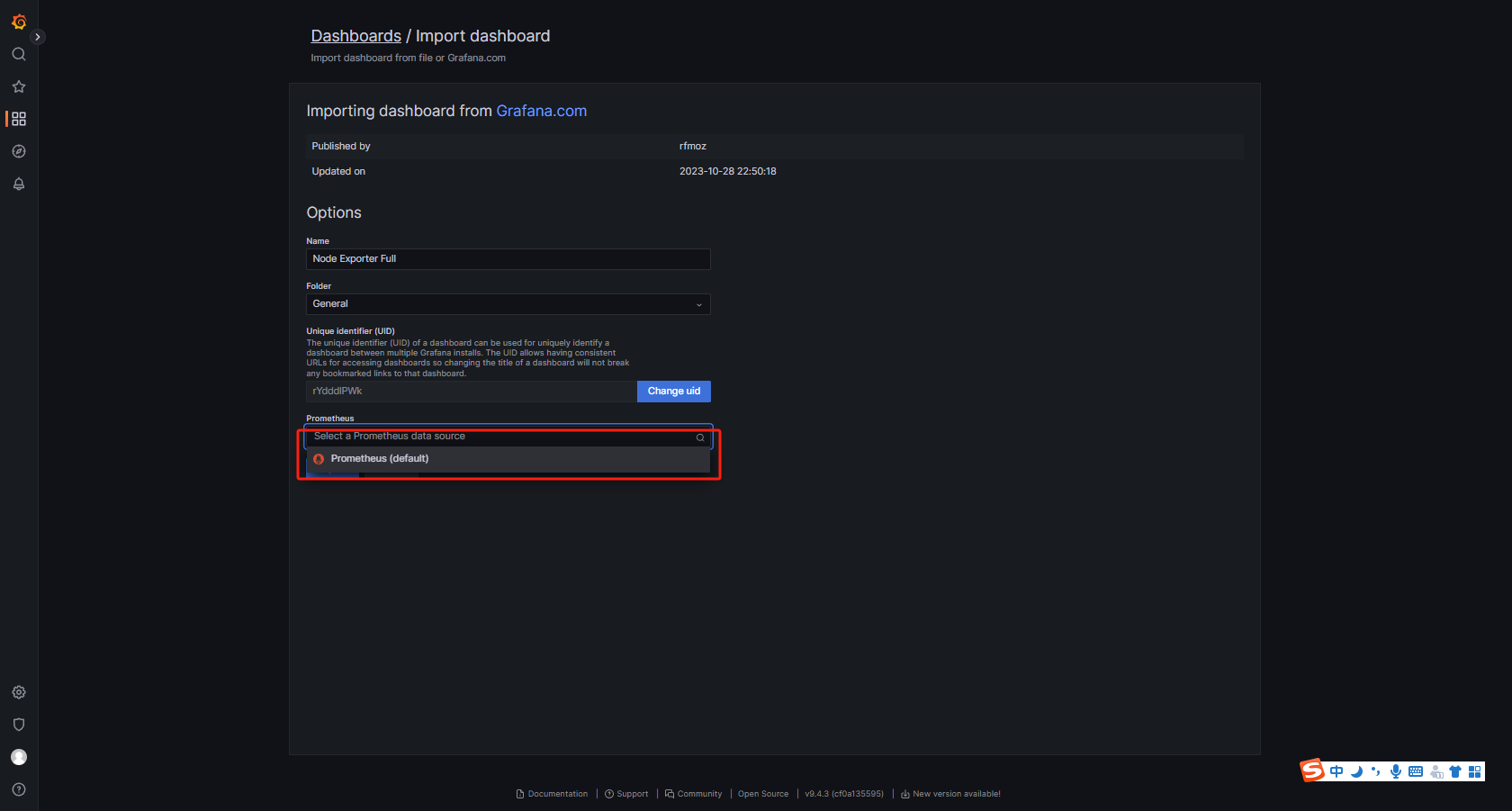Click the updated date 2023-10-28 22:50:18

click(x=728, y=171)
